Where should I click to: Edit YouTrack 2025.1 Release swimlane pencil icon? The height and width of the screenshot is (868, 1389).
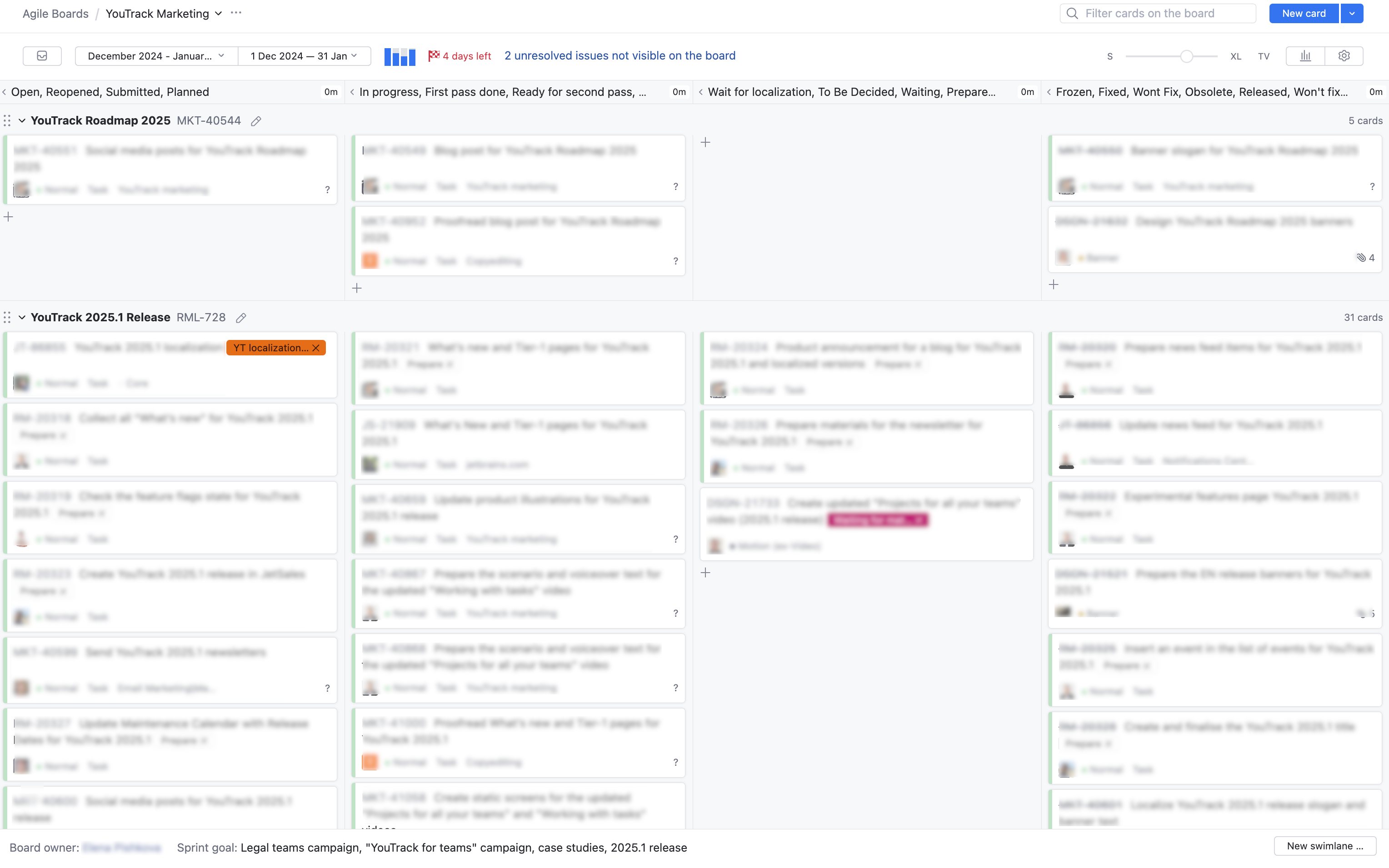click(x=241, y=318)
